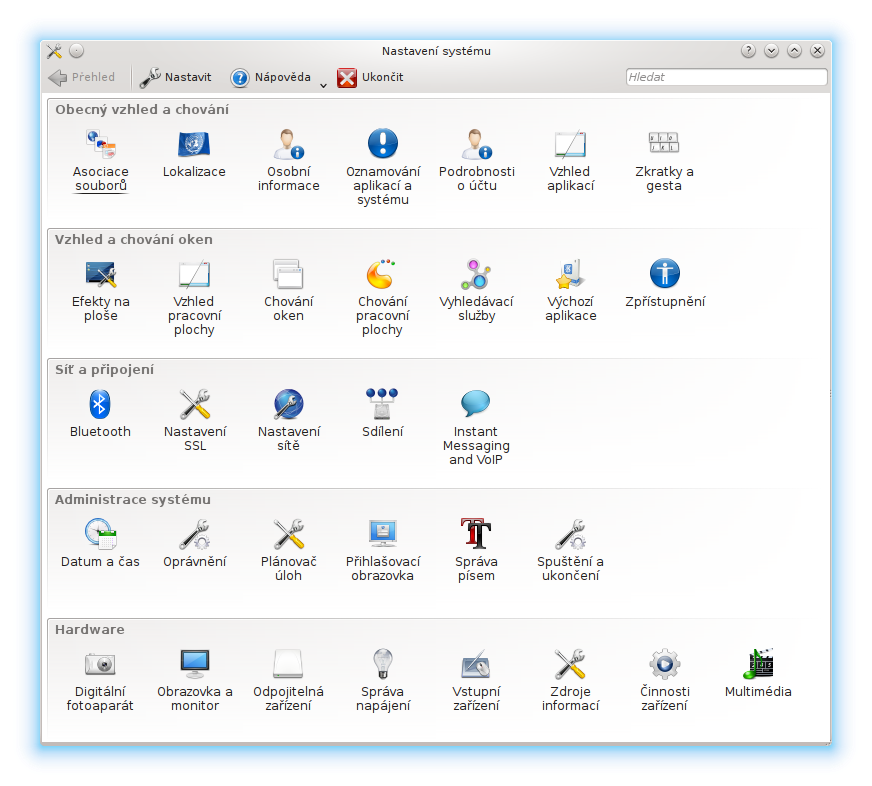Open Vzhled pracovní plochy
The image size is (872, 786).
coord(194,297)
